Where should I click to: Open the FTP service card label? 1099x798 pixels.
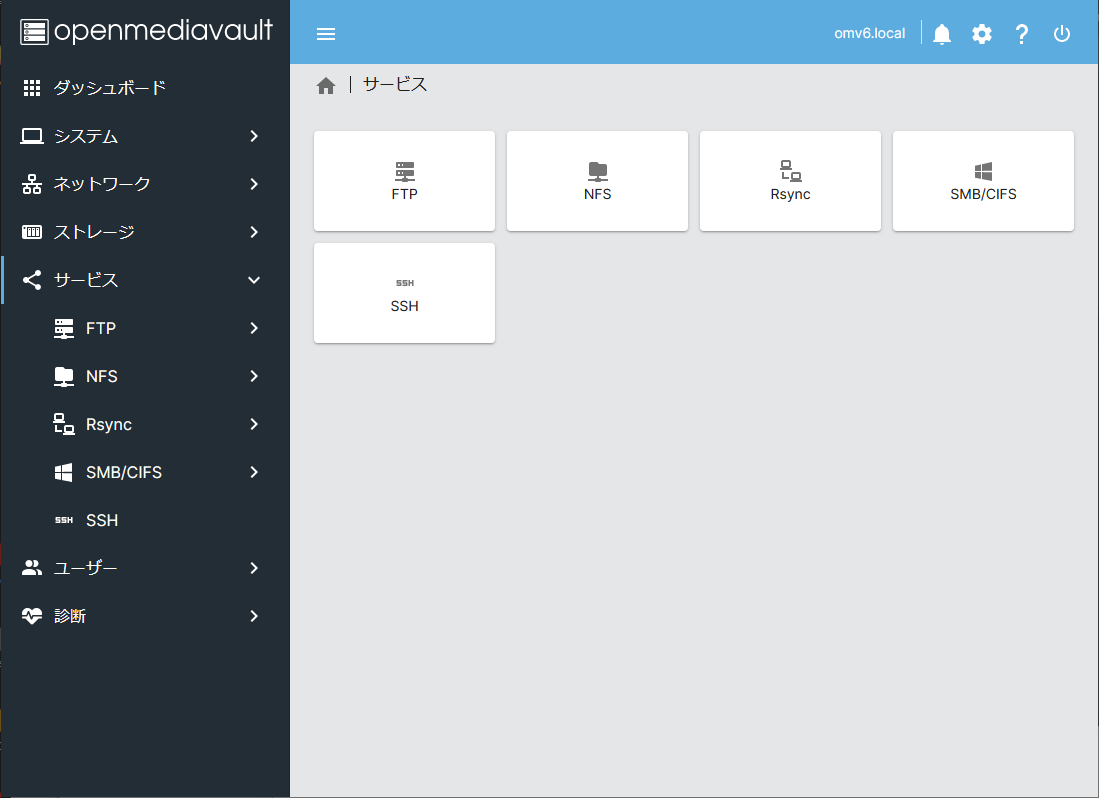click(x=404, y=194)
